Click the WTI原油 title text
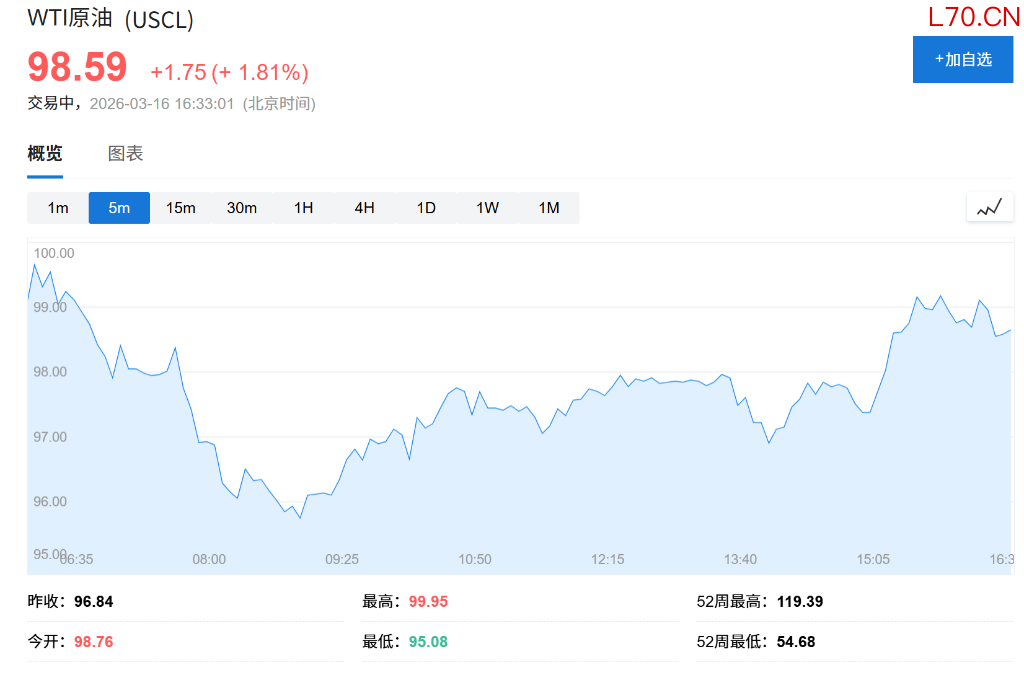The height and width of the screenshot is (673, 1024). point(72,19)
